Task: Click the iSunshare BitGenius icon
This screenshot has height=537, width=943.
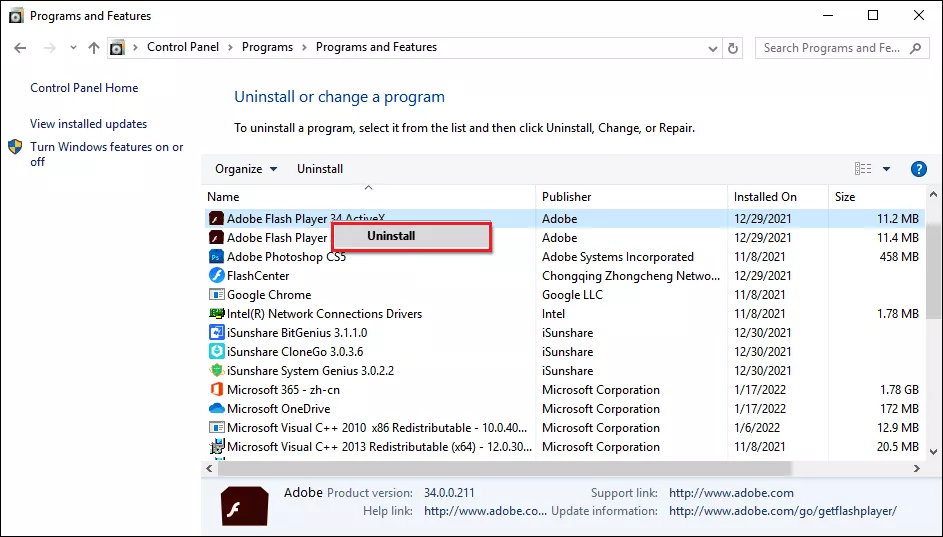Action: [x=216, y=333]
